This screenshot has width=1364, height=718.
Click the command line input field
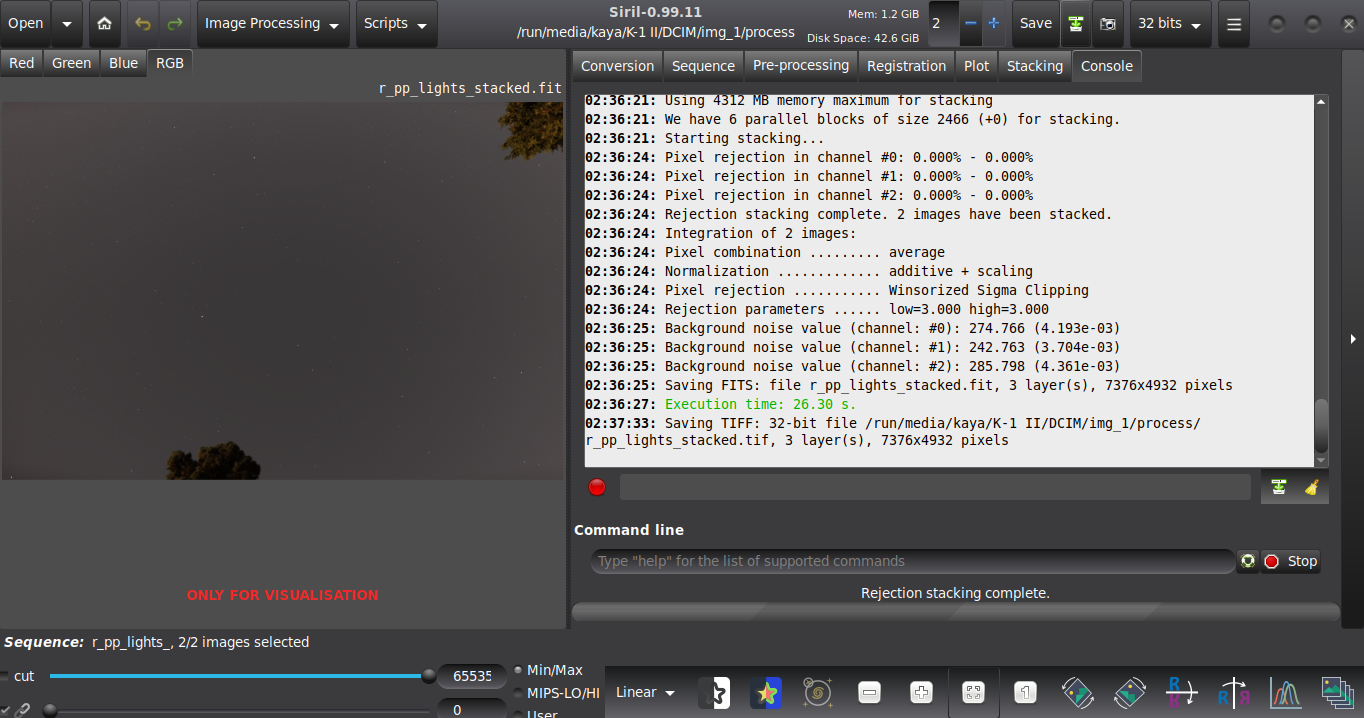coord(912,561)
